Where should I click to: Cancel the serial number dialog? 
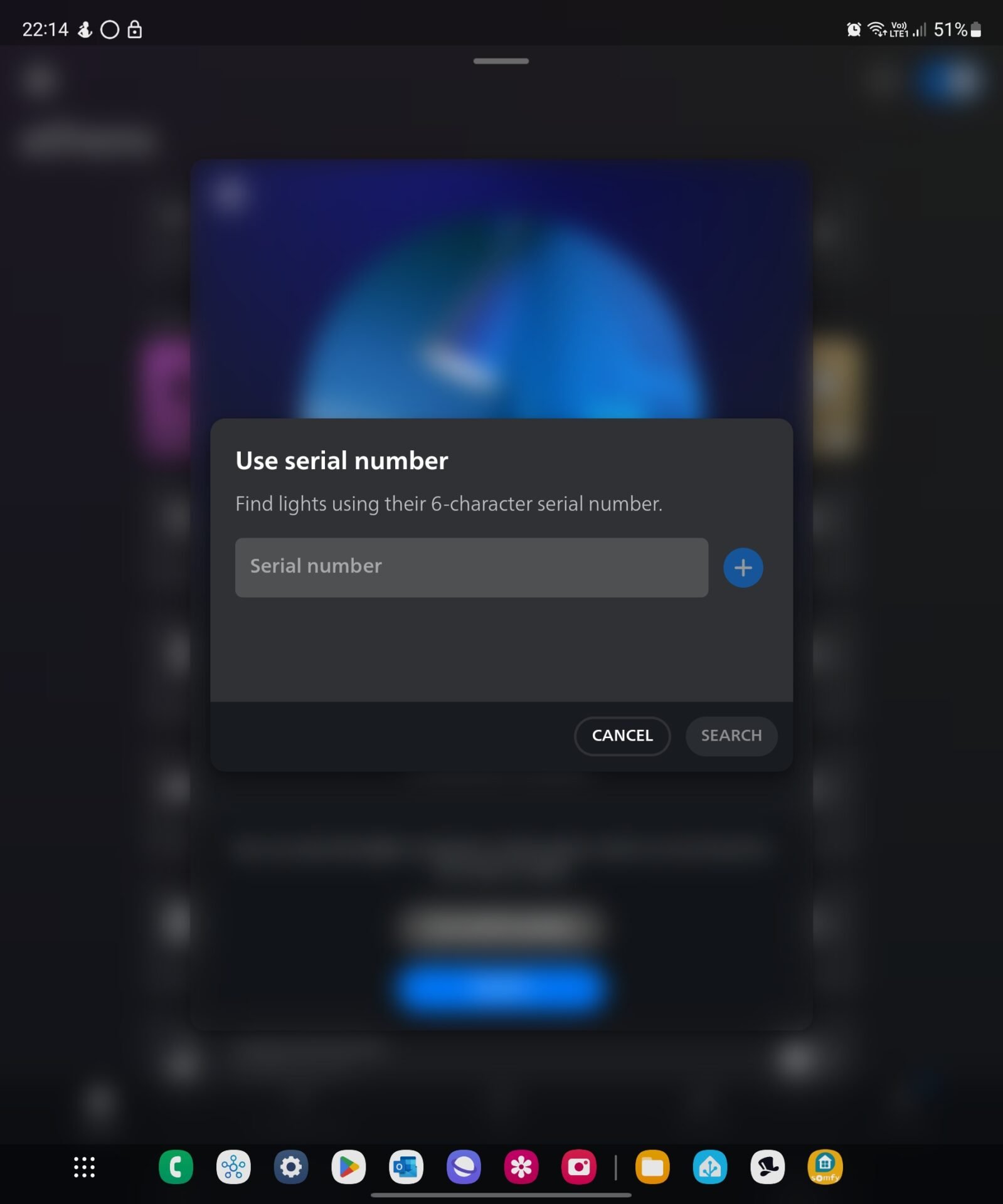click(x=622, y=736)
